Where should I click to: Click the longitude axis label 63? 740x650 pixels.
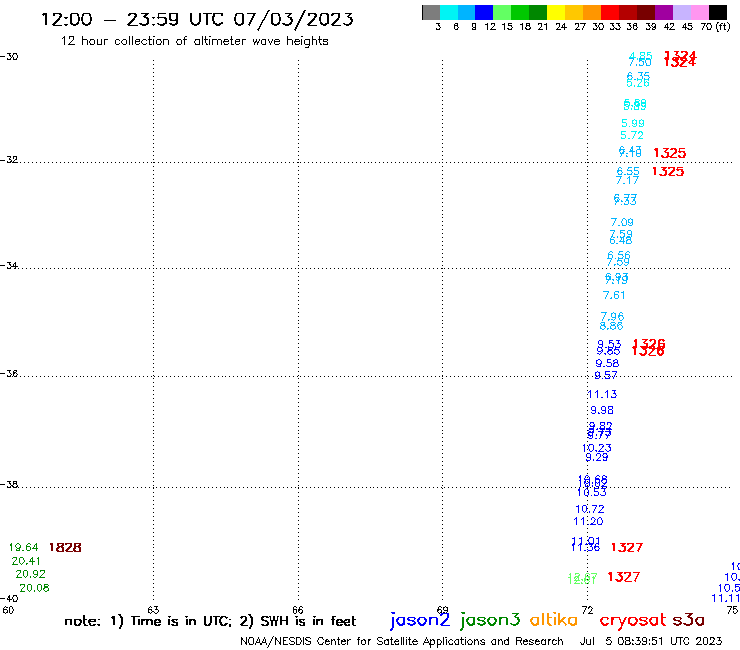point(153,610)
